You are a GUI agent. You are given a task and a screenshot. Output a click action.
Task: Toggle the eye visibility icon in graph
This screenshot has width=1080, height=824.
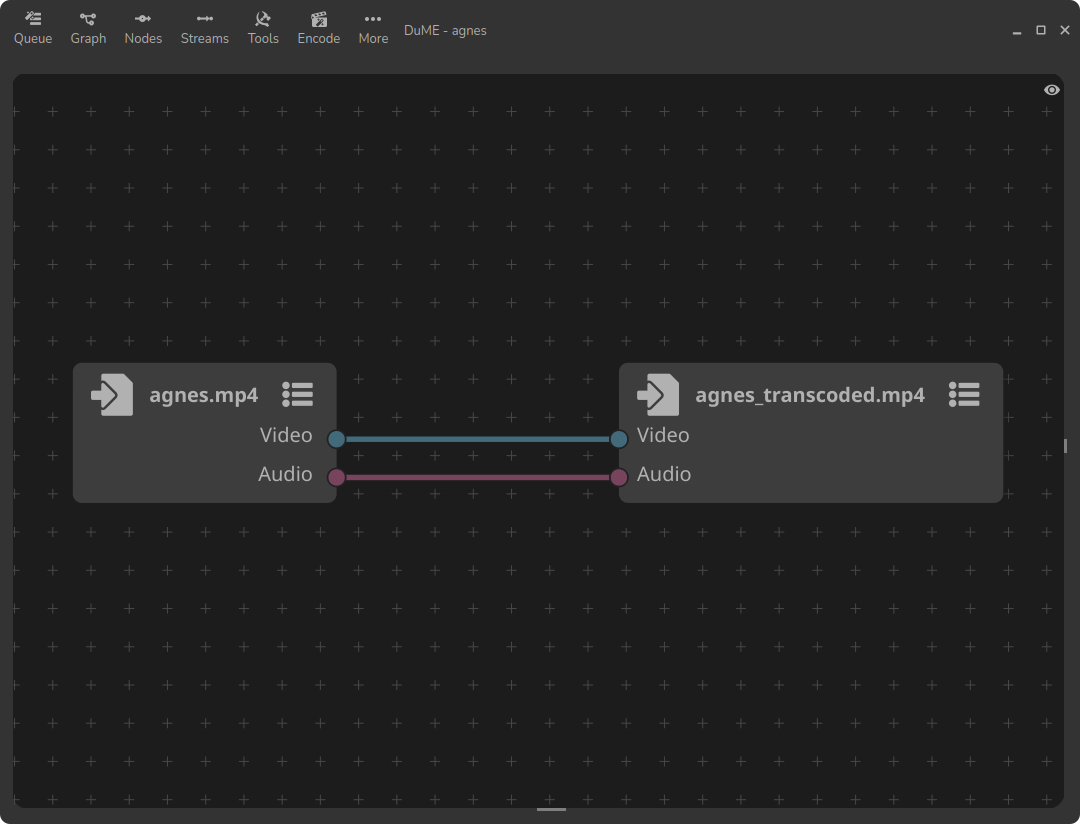1051,90
